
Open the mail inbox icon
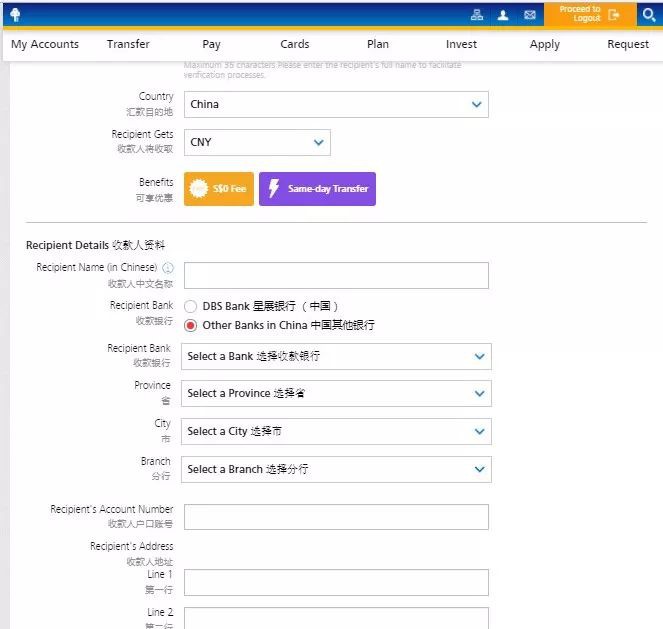point(530,15)
